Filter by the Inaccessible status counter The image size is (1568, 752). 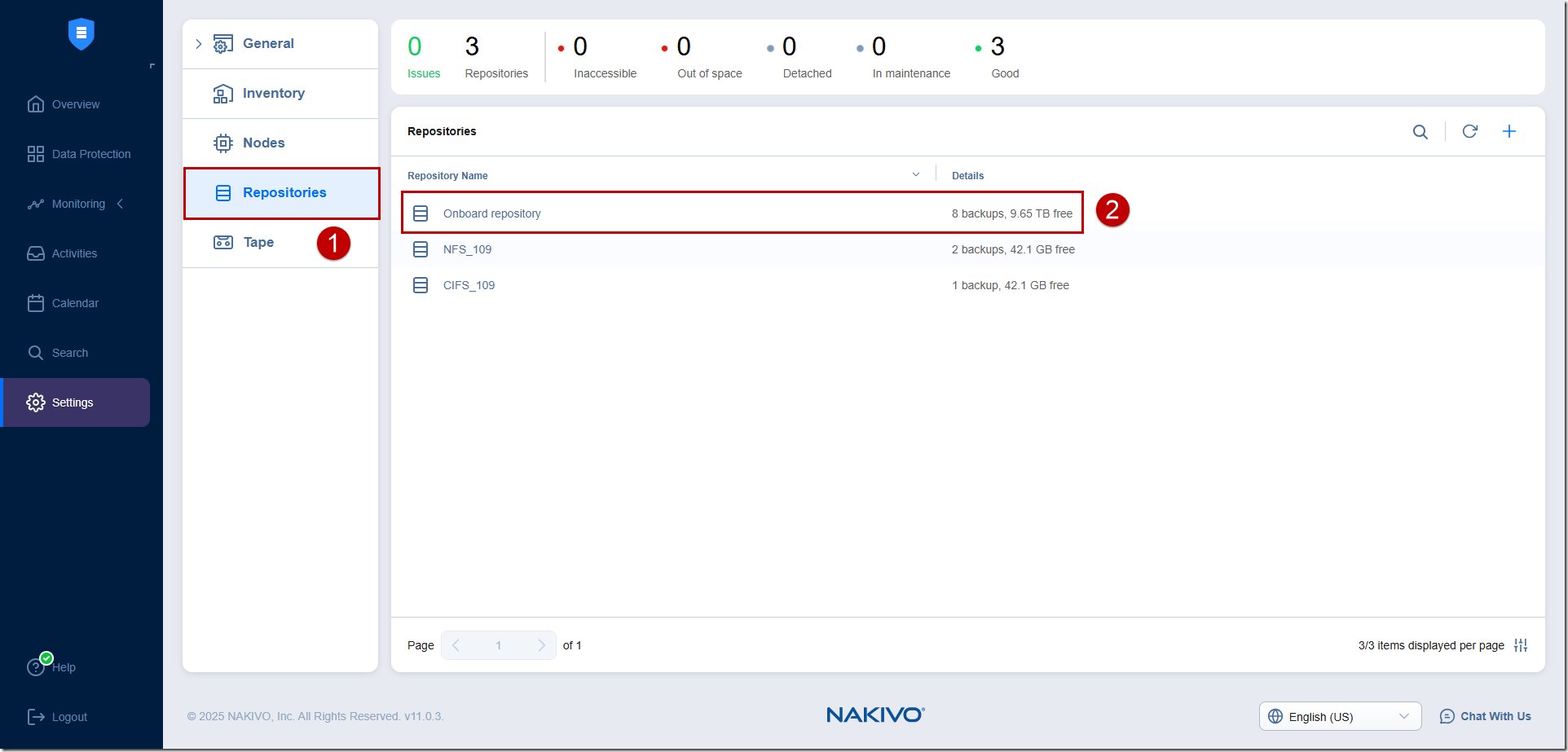click(x=597, y=57)
